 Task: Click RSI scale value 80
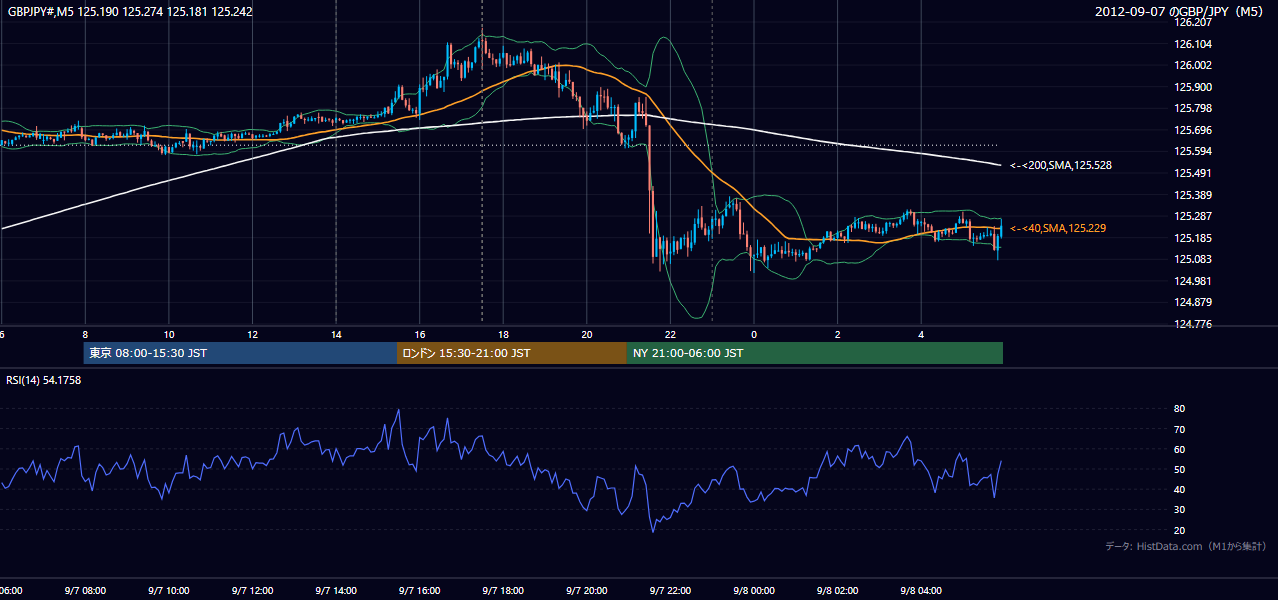1179,409
